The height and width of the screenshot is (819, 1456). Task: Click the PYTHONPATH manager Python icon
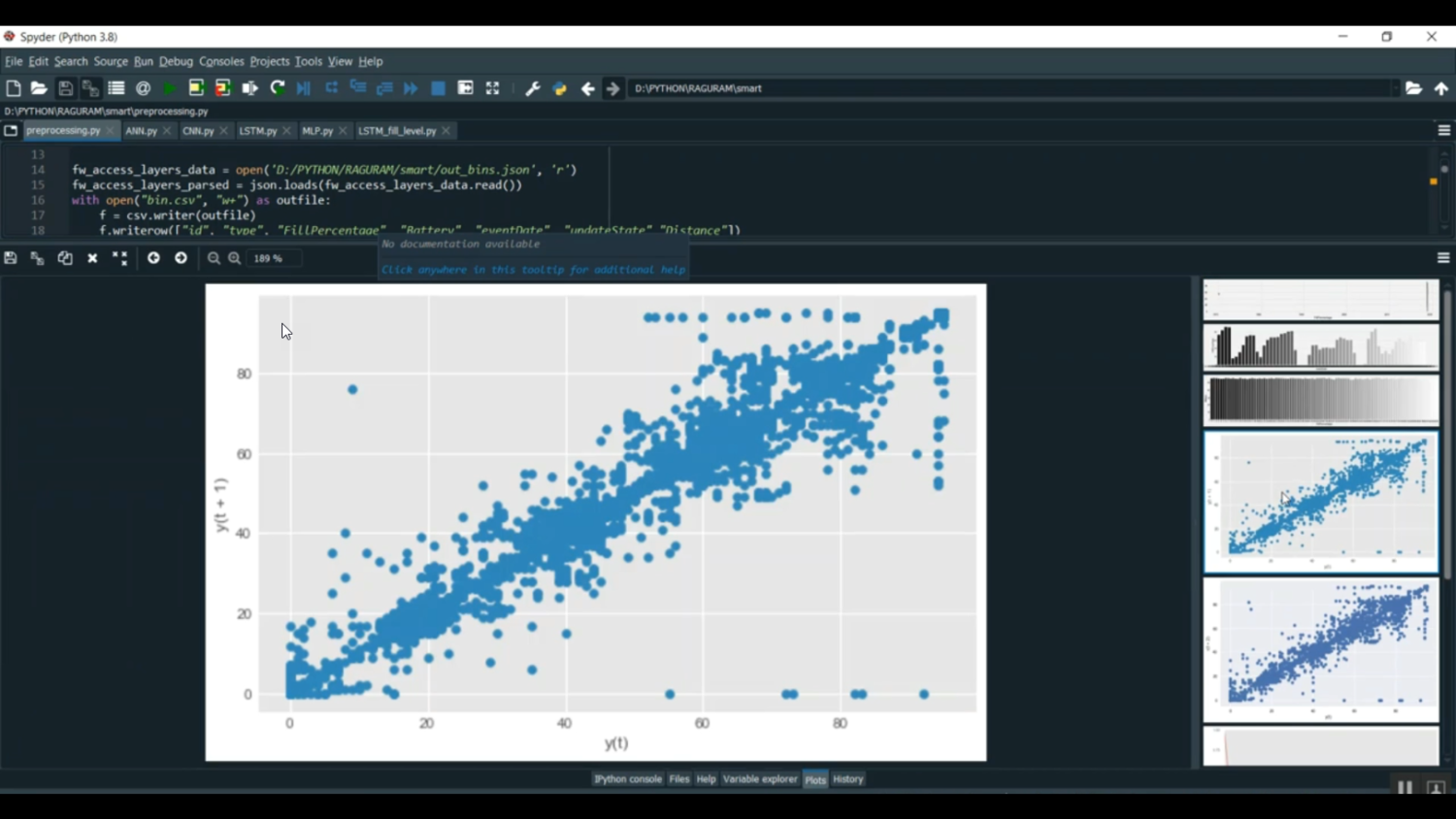560,88
